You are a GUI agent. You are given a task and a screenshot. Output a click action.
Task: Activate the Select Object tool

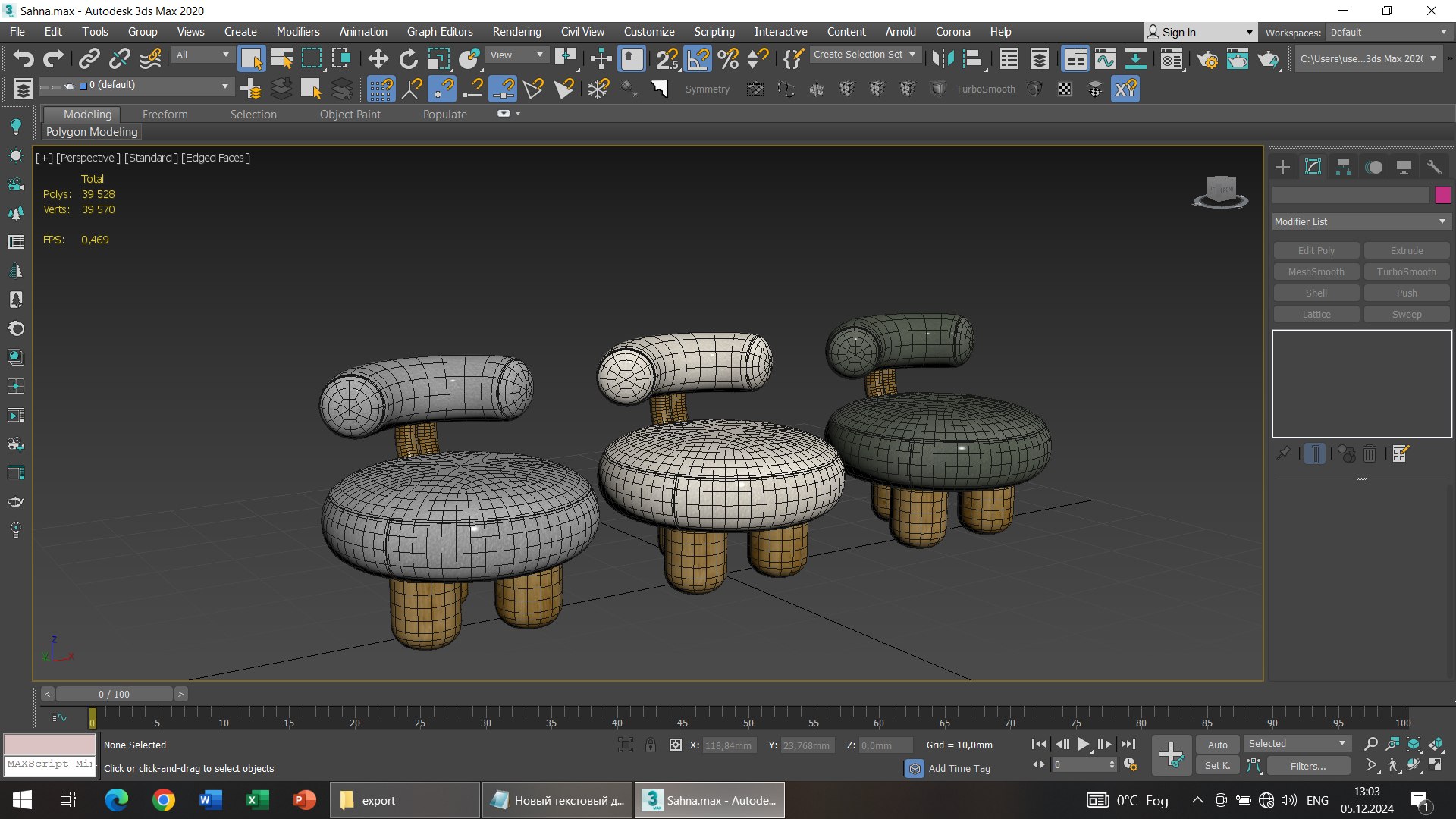click(251, 58)
